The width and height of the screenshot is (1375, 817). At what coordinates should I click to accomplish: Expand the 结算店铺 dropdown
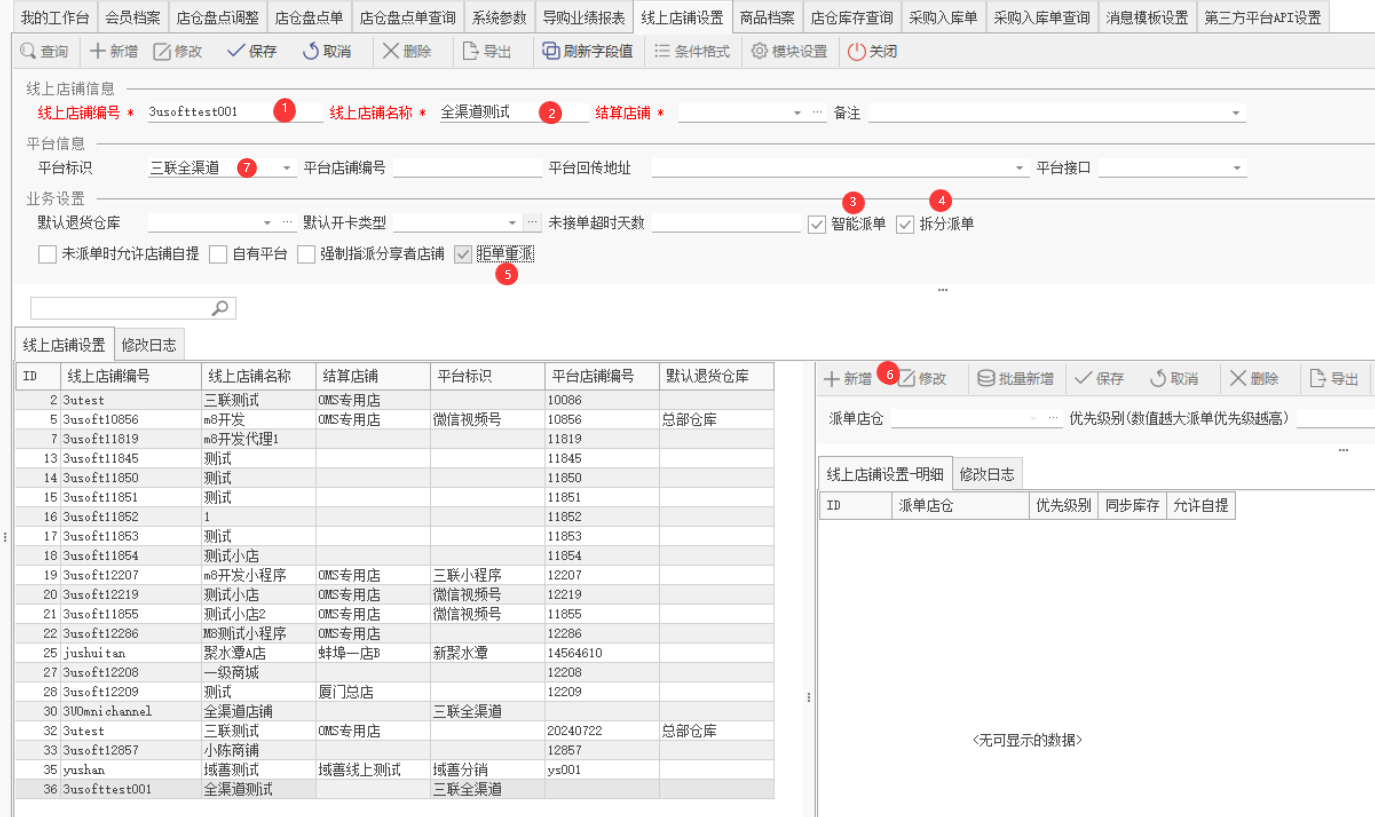point(797,113)
